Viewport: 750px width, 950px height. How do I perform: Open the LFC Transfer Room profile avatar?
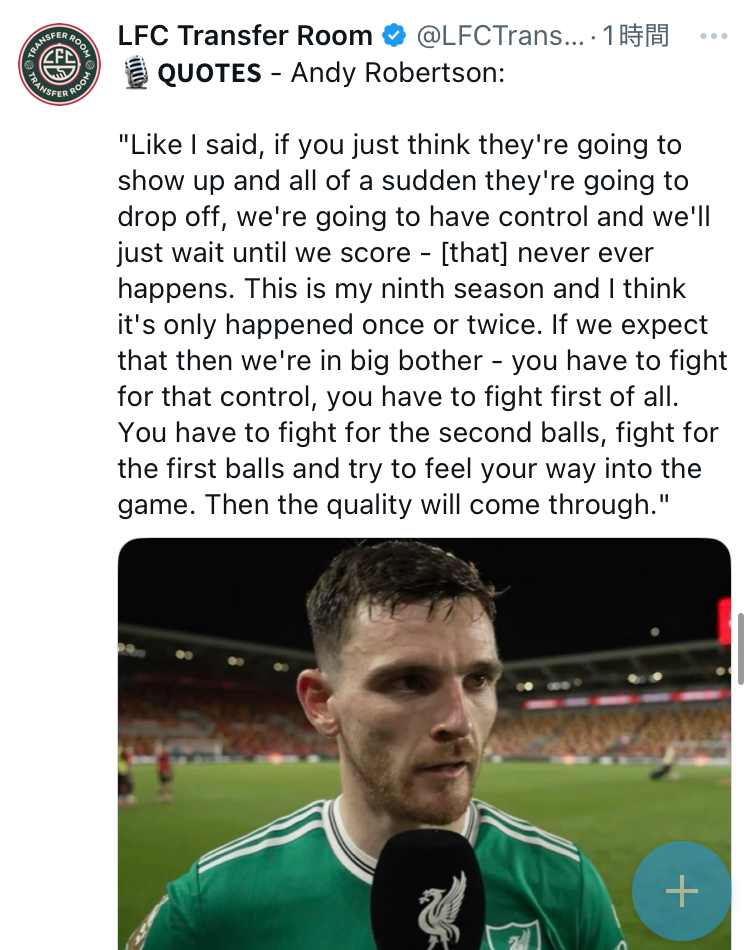point(60,65)
